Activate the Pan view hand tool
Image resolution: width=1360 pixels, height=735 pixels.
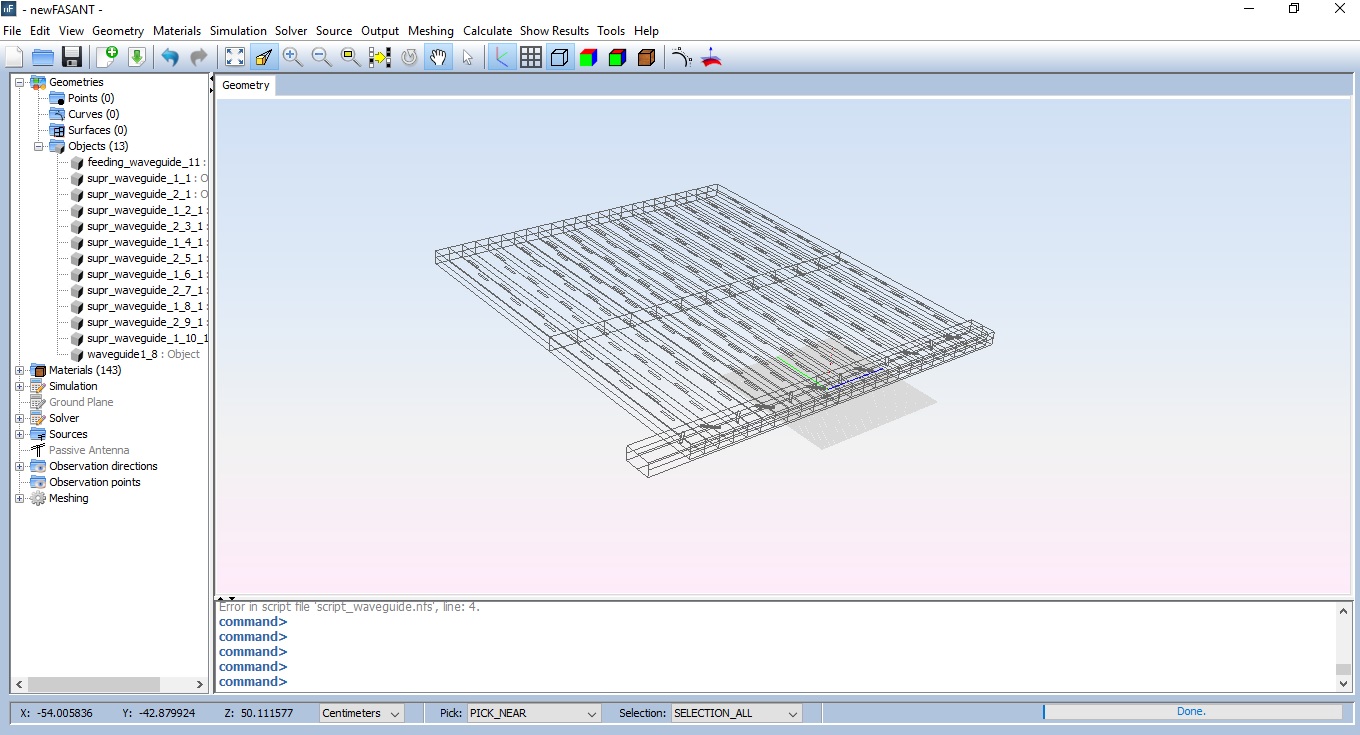click(x=438, y=57)
